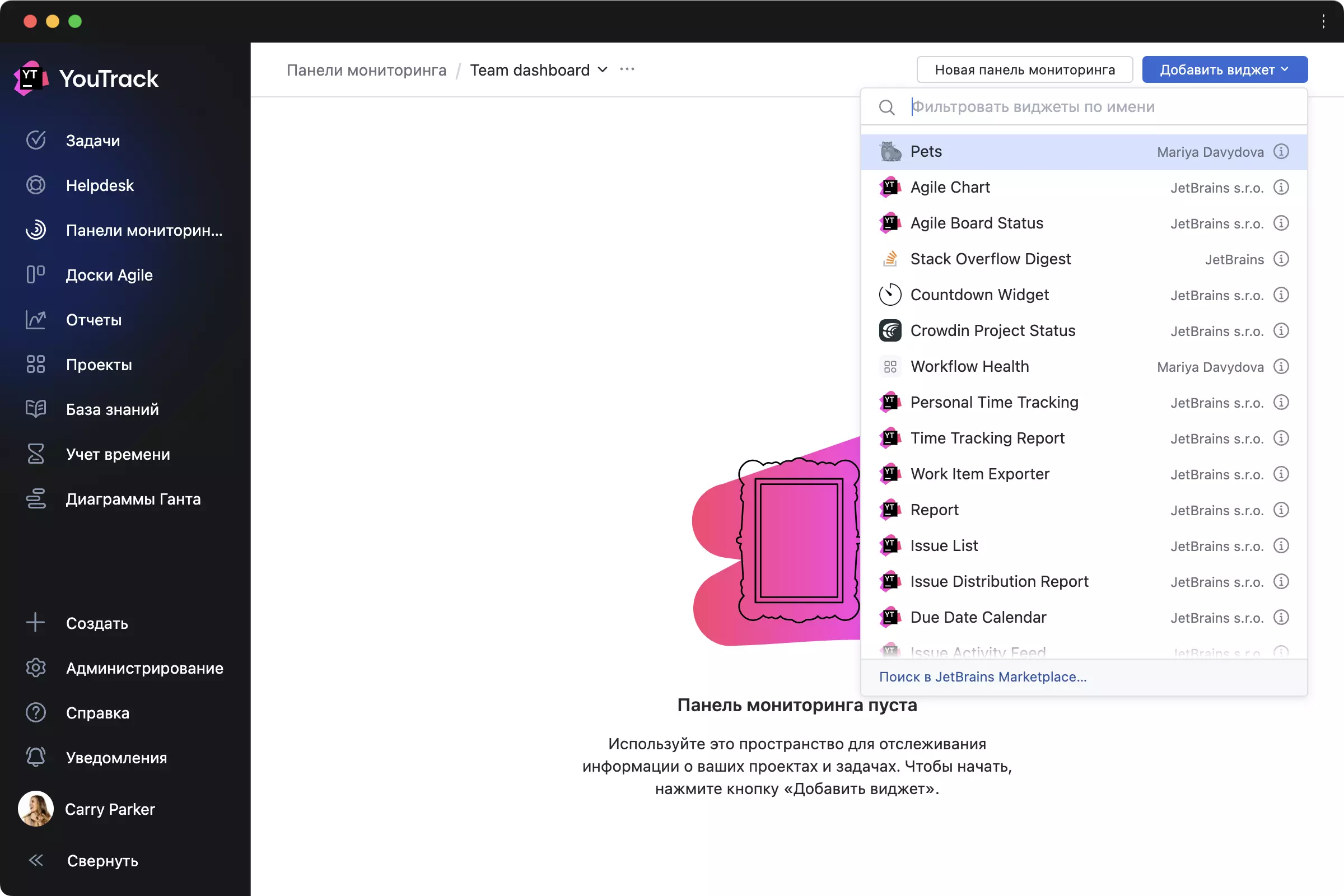Click the Задачи sidebar icon
Image resolution: width=1344 pixels, height=896 pixels.
[x=35, y=140]
